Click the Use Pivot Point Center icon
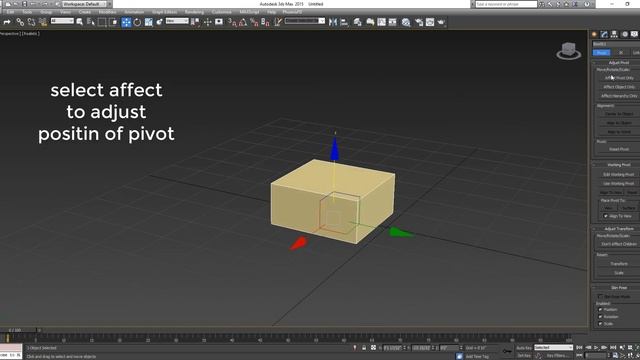Screen dimensions: 640x360 point(196,22)
